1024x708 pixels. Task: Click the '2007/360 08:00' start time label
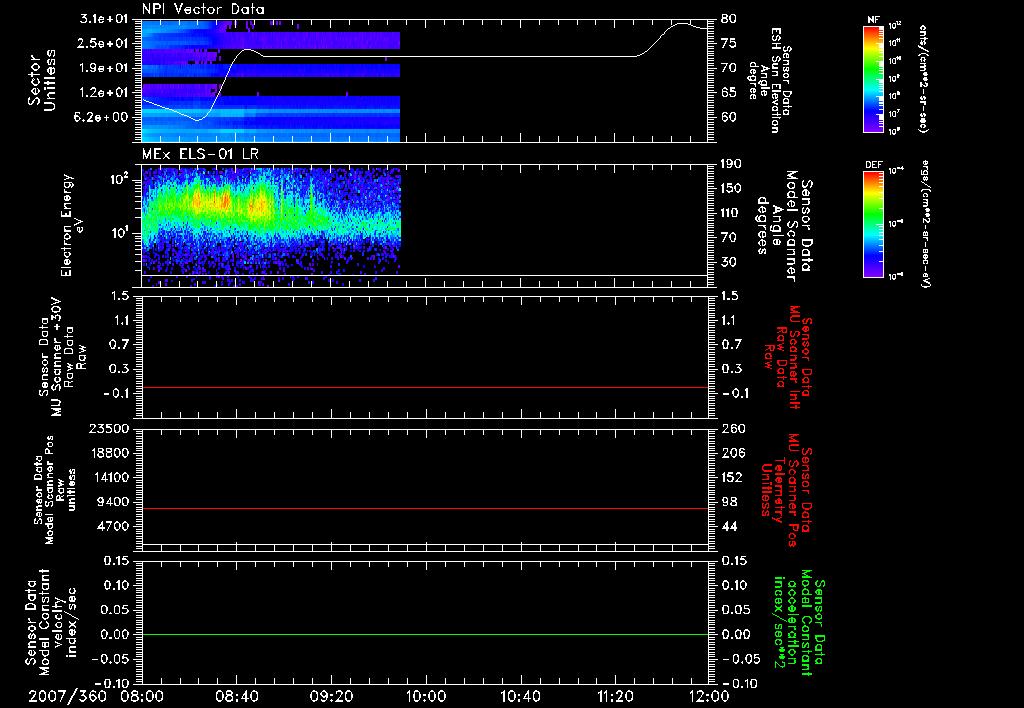tap(97, 696)
